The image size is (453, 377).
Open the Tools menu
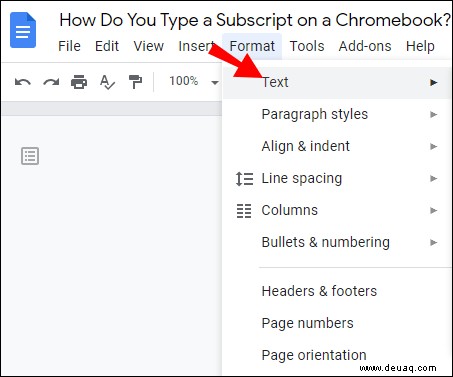307,46
